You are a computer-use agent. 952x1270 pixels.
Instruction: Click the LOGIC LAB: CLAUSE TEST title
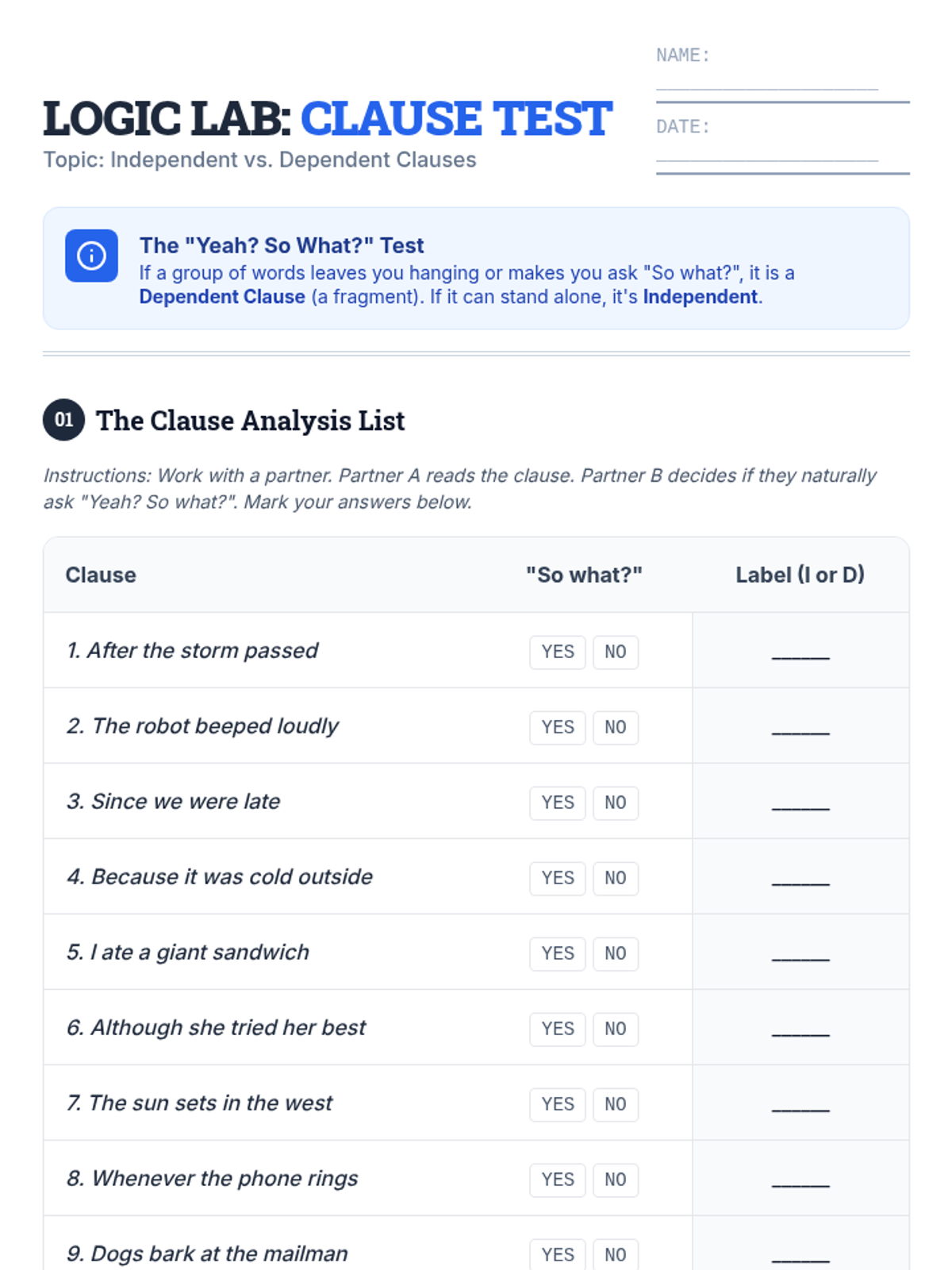[327, 119]
